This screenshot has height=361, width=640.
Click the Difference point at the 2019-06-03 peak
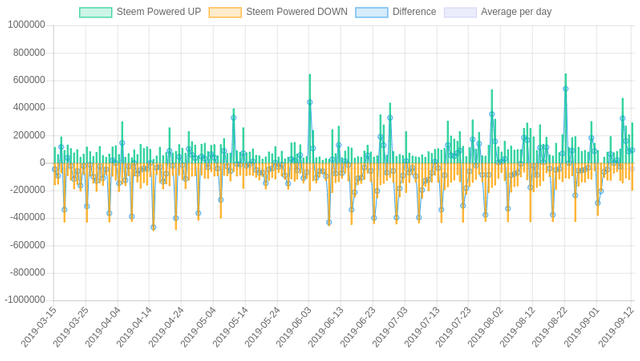point(310,103)
